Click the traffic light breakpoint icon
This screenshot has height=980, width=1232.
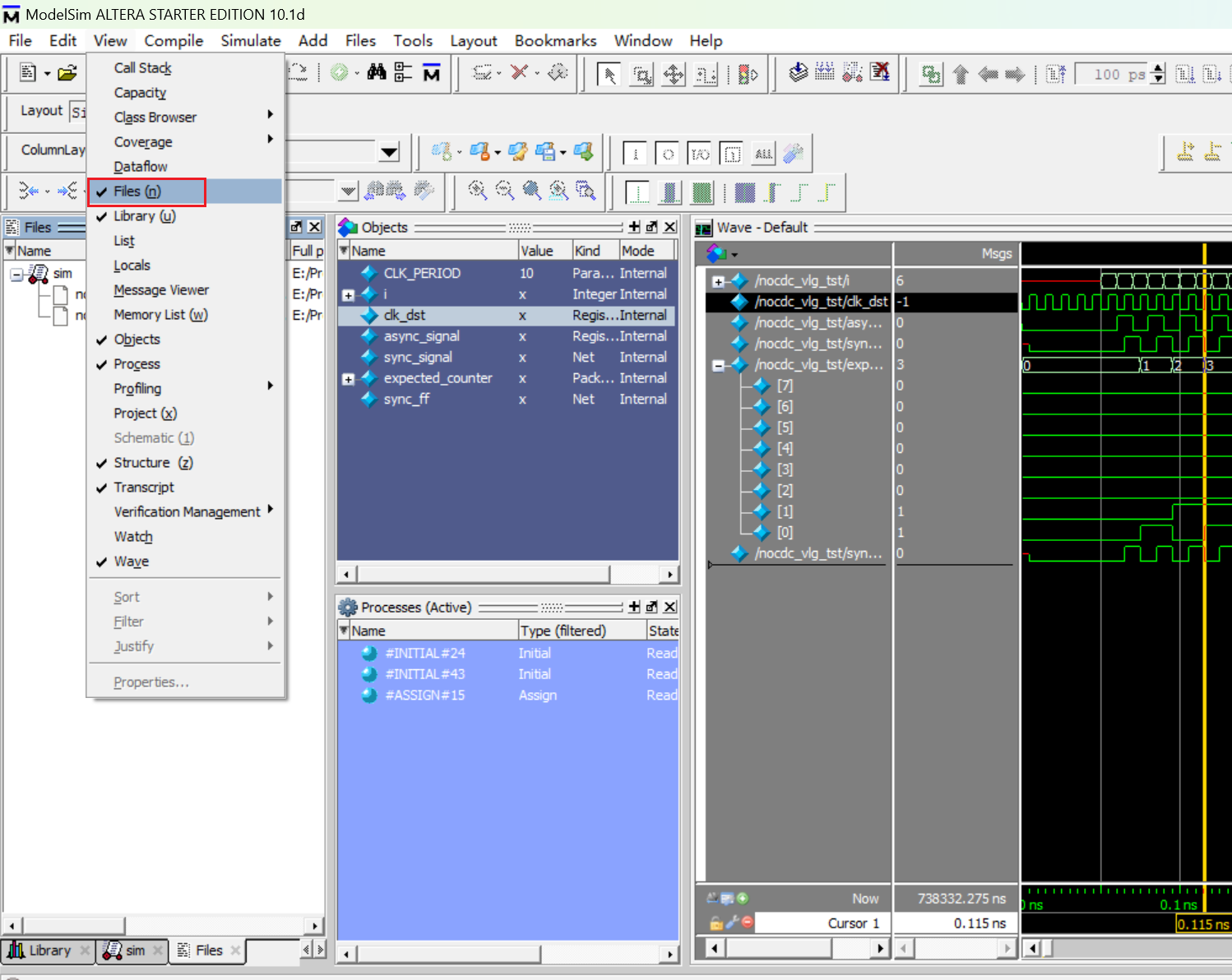click(x=748, y=75)
